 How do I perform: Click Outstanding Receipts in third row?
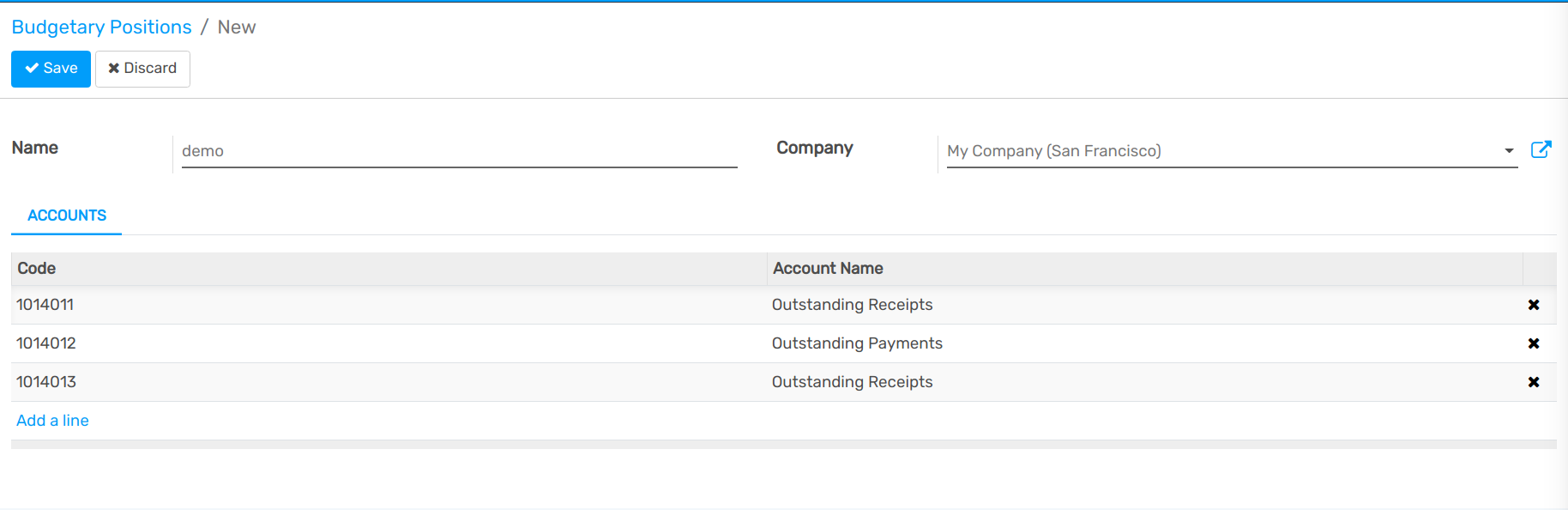click(852, 382)
